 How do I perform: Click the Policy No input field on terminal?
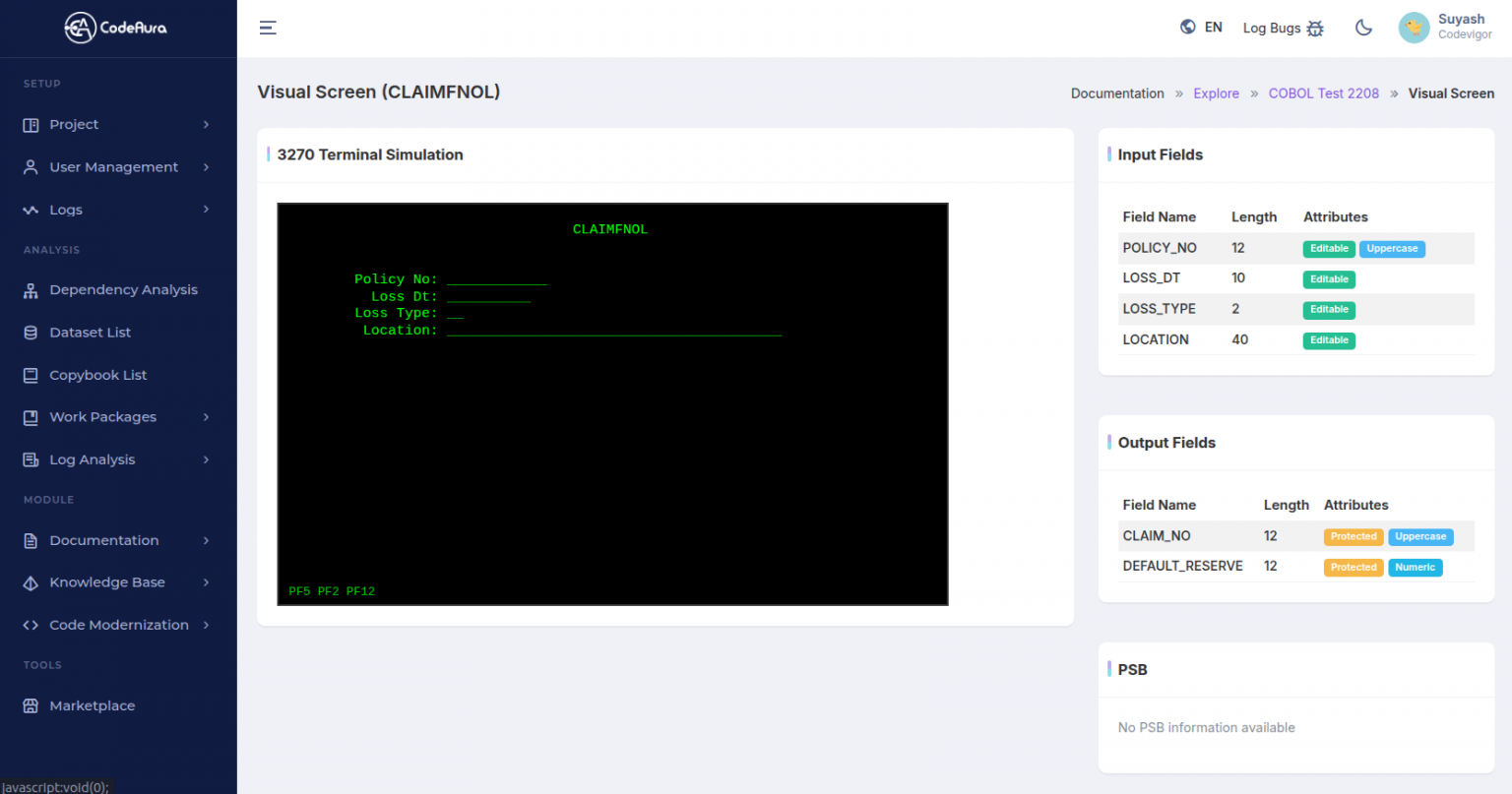coord(497,280)
